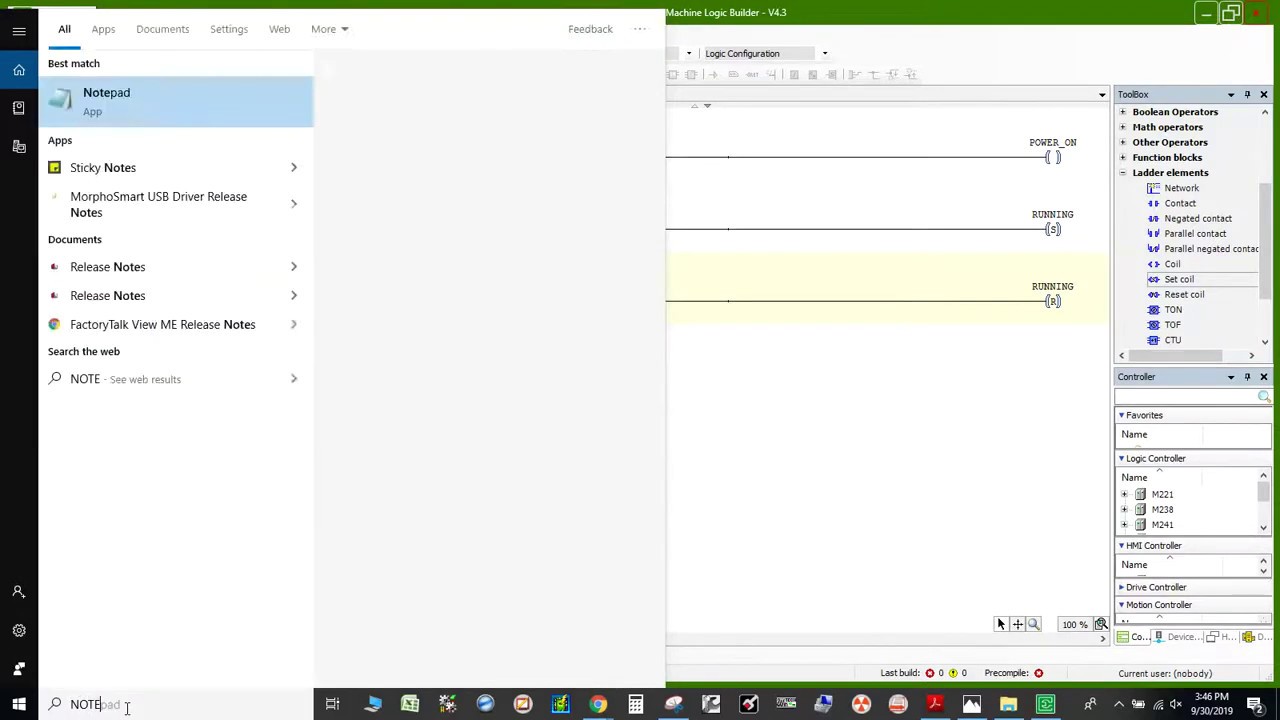Image resolution: width=1280 pixels, height=720 pixels.
Task: Click the Home icon in search sidebar
Action: [19, 70]
